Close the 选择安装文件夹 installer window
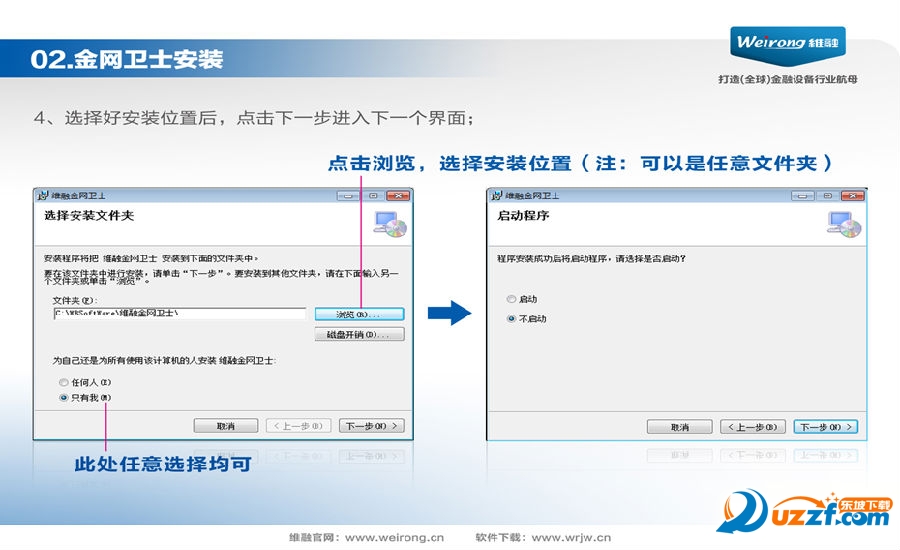 pyautogui.click(x=398, y=196)
